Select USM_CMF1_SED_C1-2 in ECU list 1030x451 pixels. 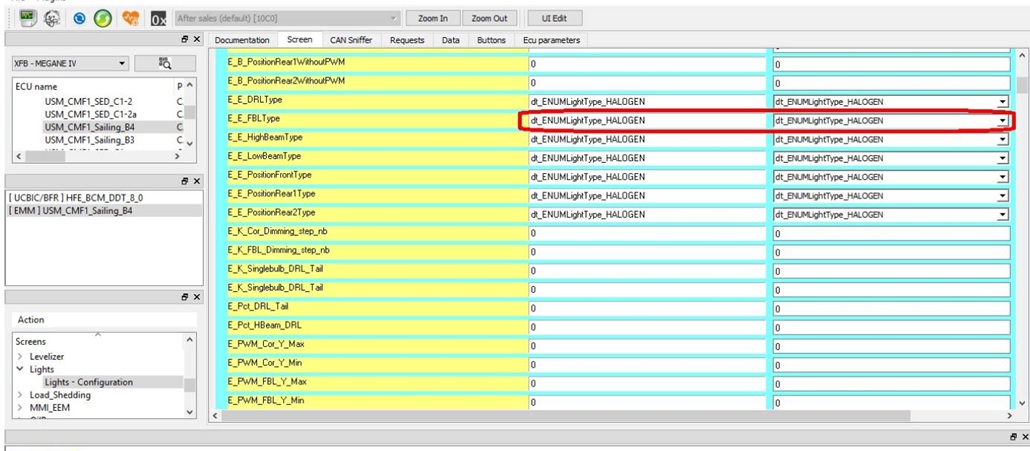89,101
